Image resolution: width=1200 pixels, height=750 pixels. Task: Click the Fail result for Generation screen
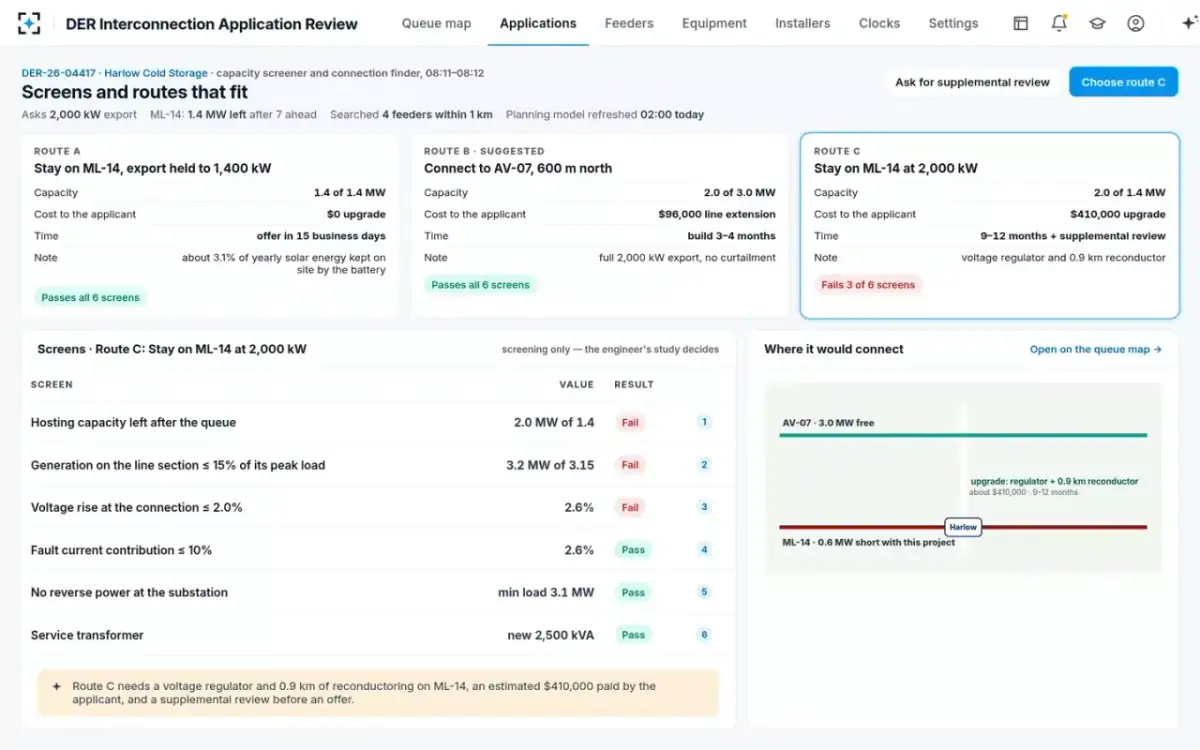(630, 465)
